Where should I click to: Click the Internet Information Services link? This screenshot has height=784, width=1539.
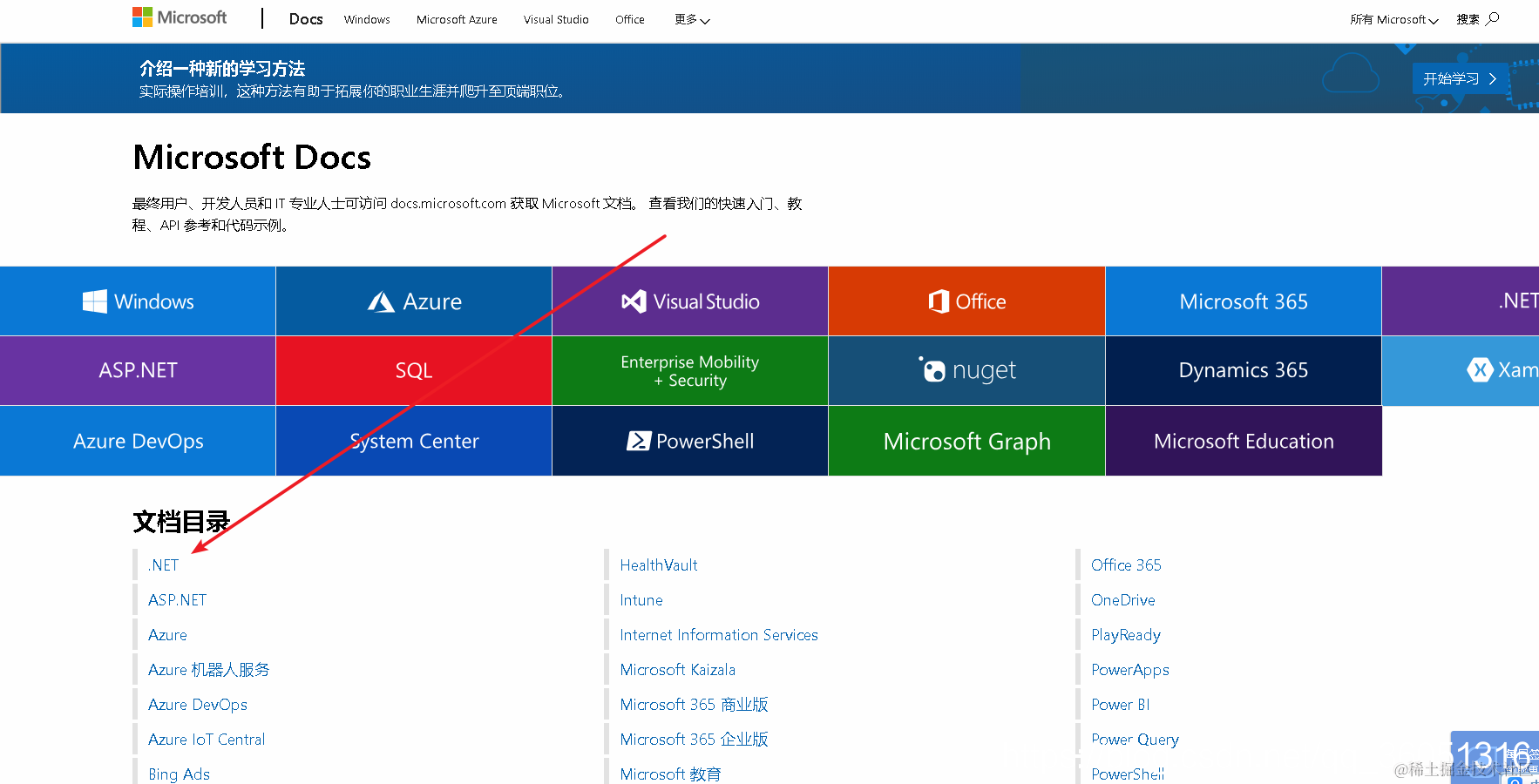point(718,634)
